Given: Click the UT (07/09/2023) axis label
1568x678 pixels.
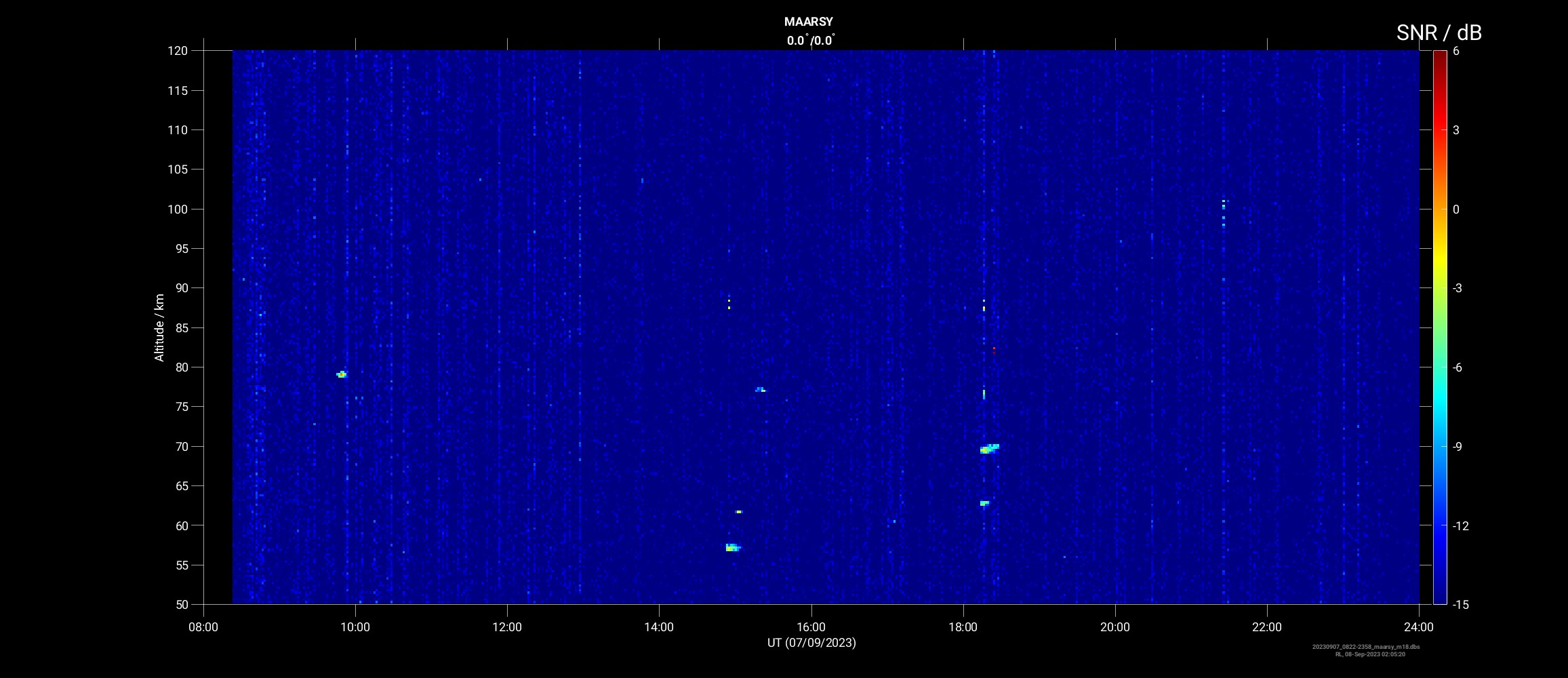Looking at the screenshot, I should click(811, 643).
